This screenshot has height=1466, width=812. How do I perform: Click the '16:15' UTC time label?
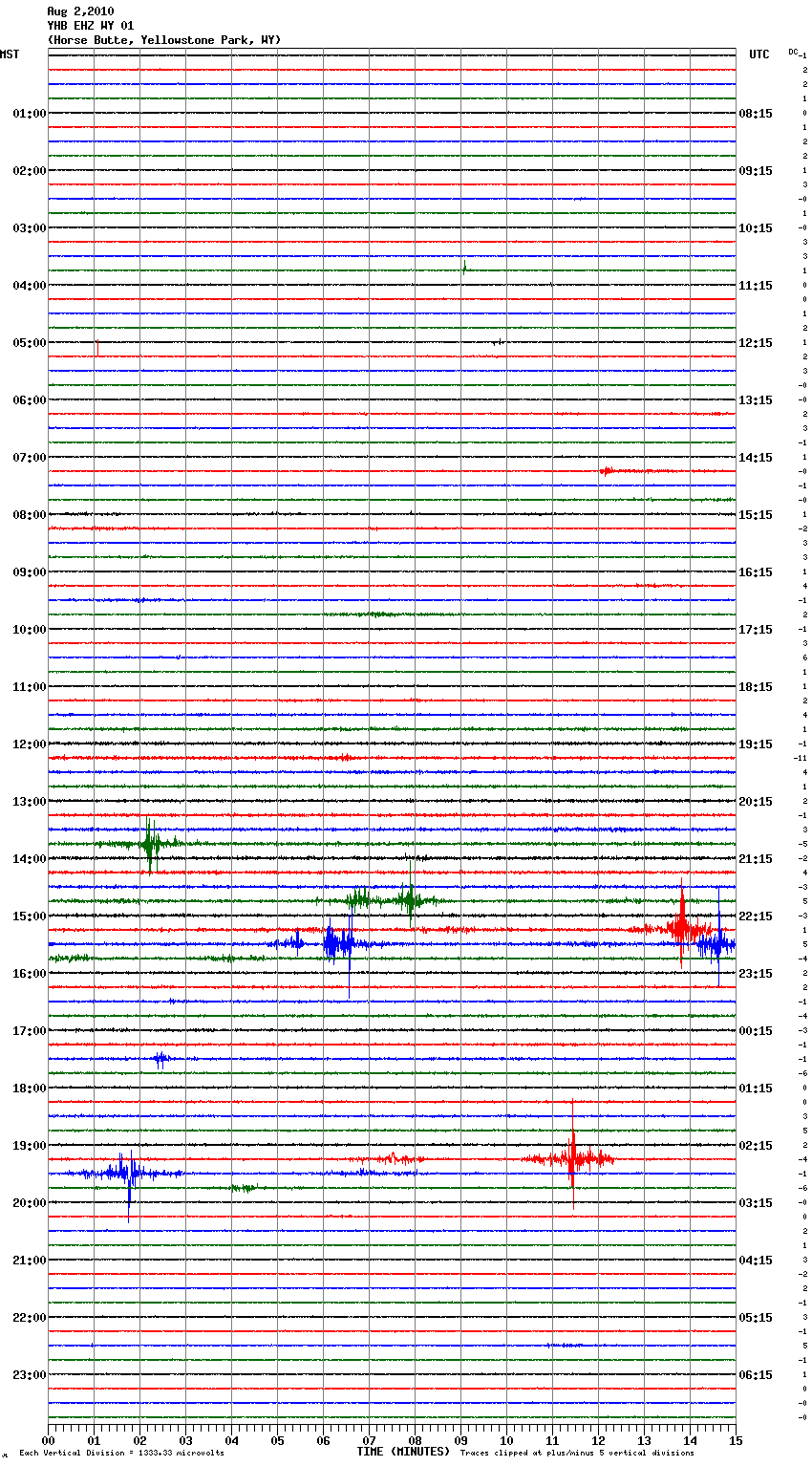click(x=756, y=572)
